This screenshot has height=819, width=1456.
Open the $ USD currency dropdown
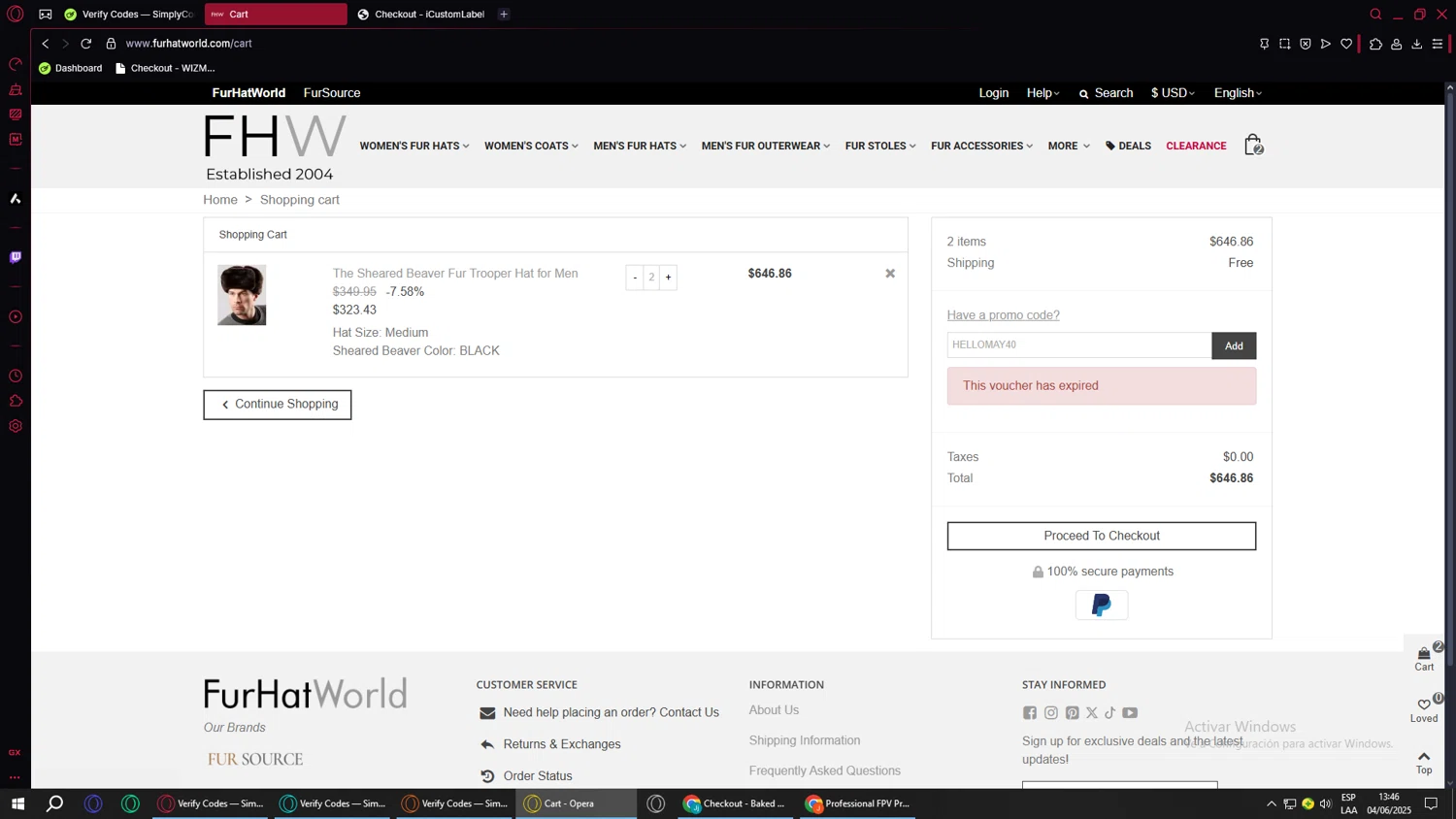point(1173,93)
